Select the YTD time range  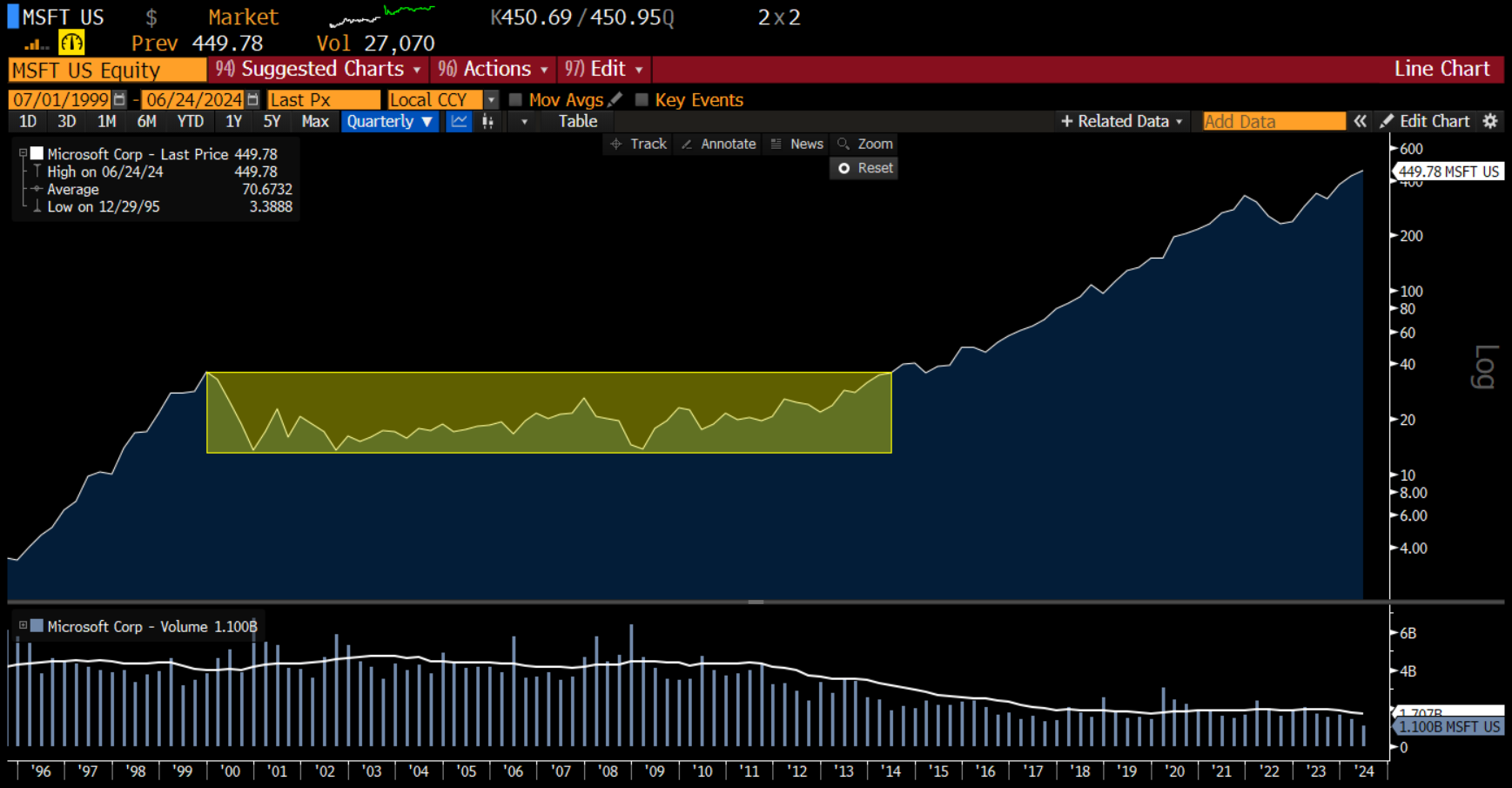coord(190,121)
